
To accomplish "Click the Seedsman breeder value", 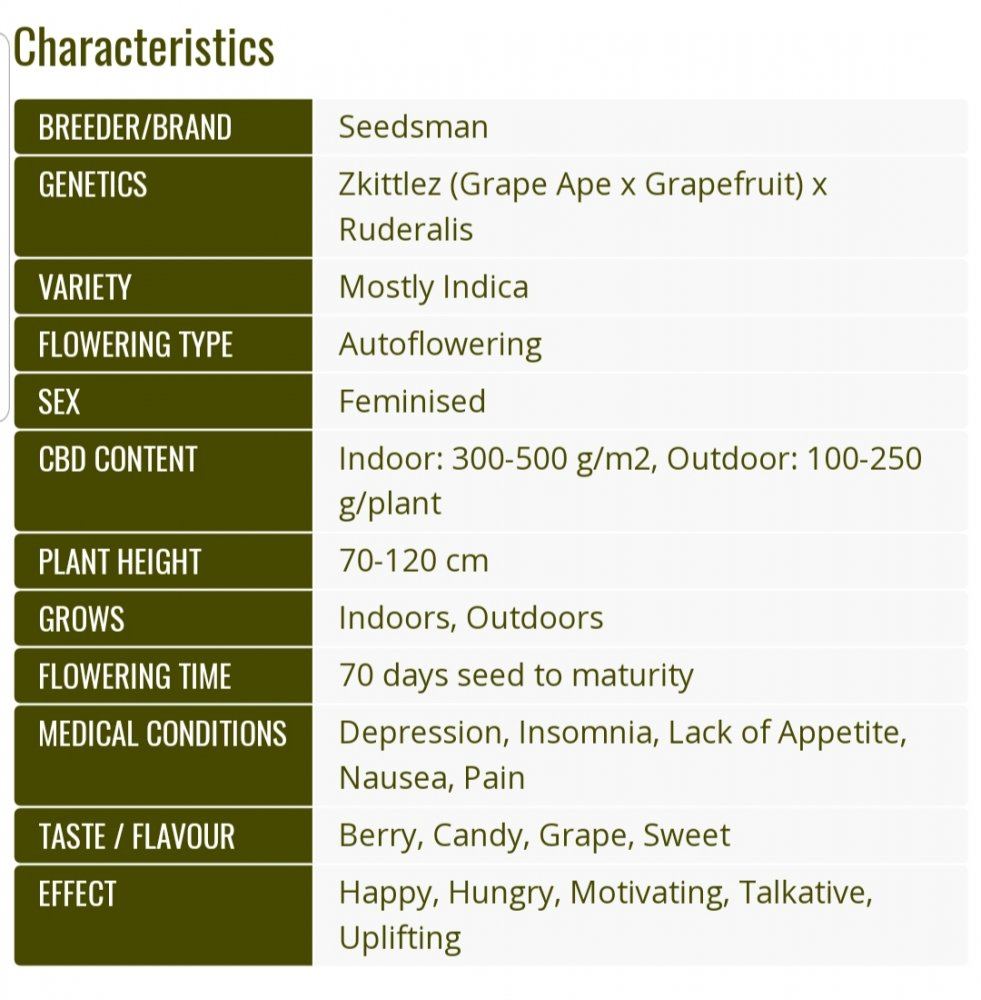I will (x=413, y=127).
